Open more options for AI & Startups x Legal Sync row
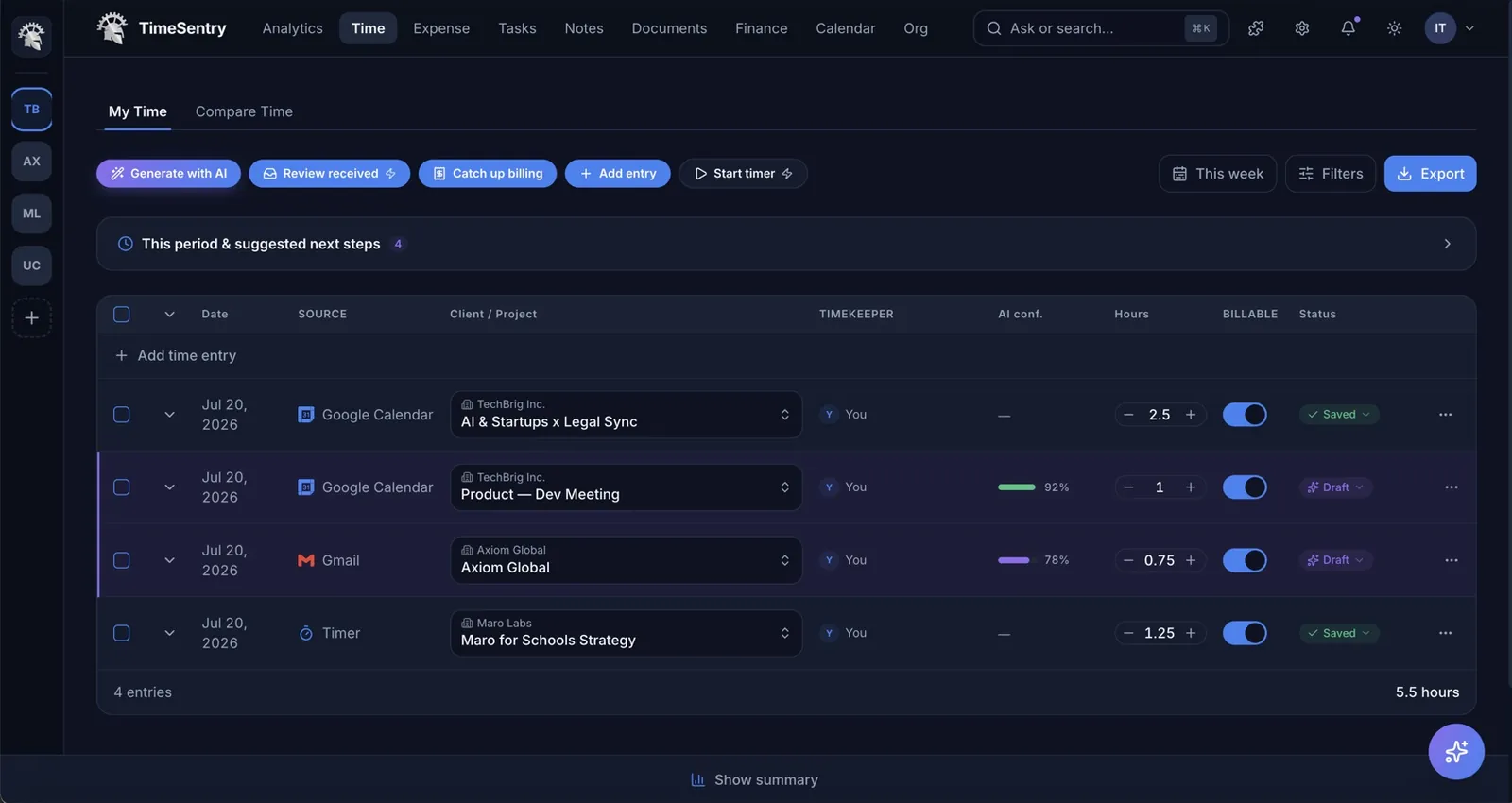Viewport: 1512px width, 803px height. pyautogui.click(x=1445, y=415)
